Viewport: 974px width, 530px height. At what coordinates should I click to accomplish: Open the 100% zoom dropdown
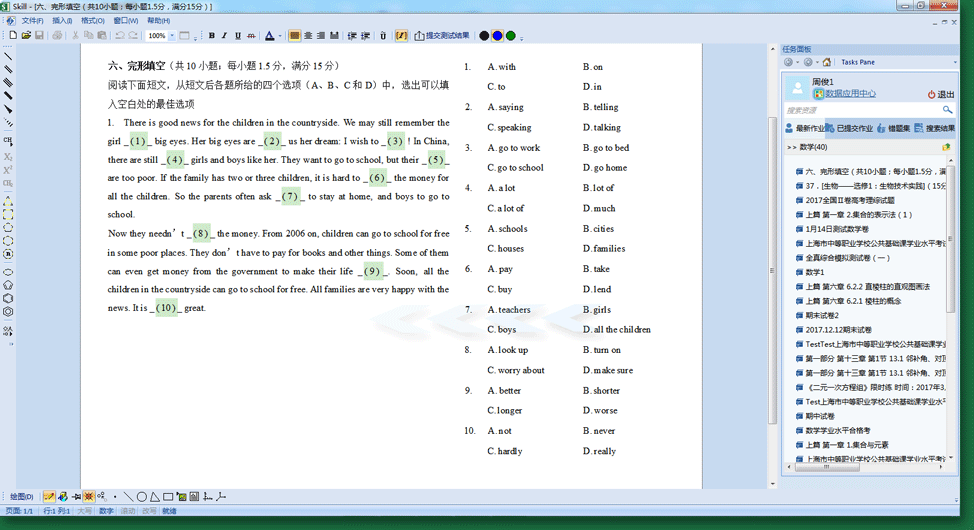point(171,36)
